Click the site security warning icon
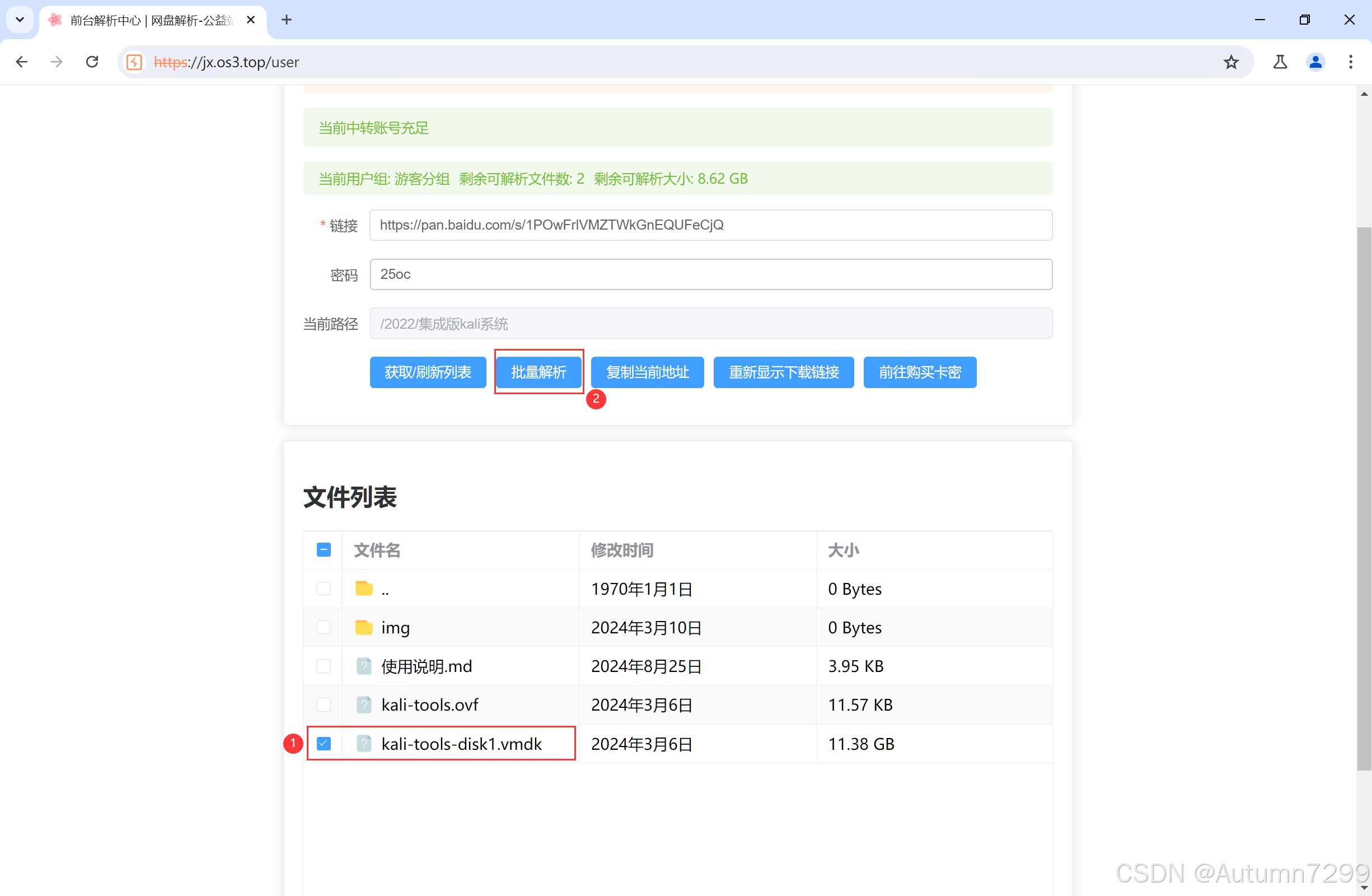 point(134,62)
